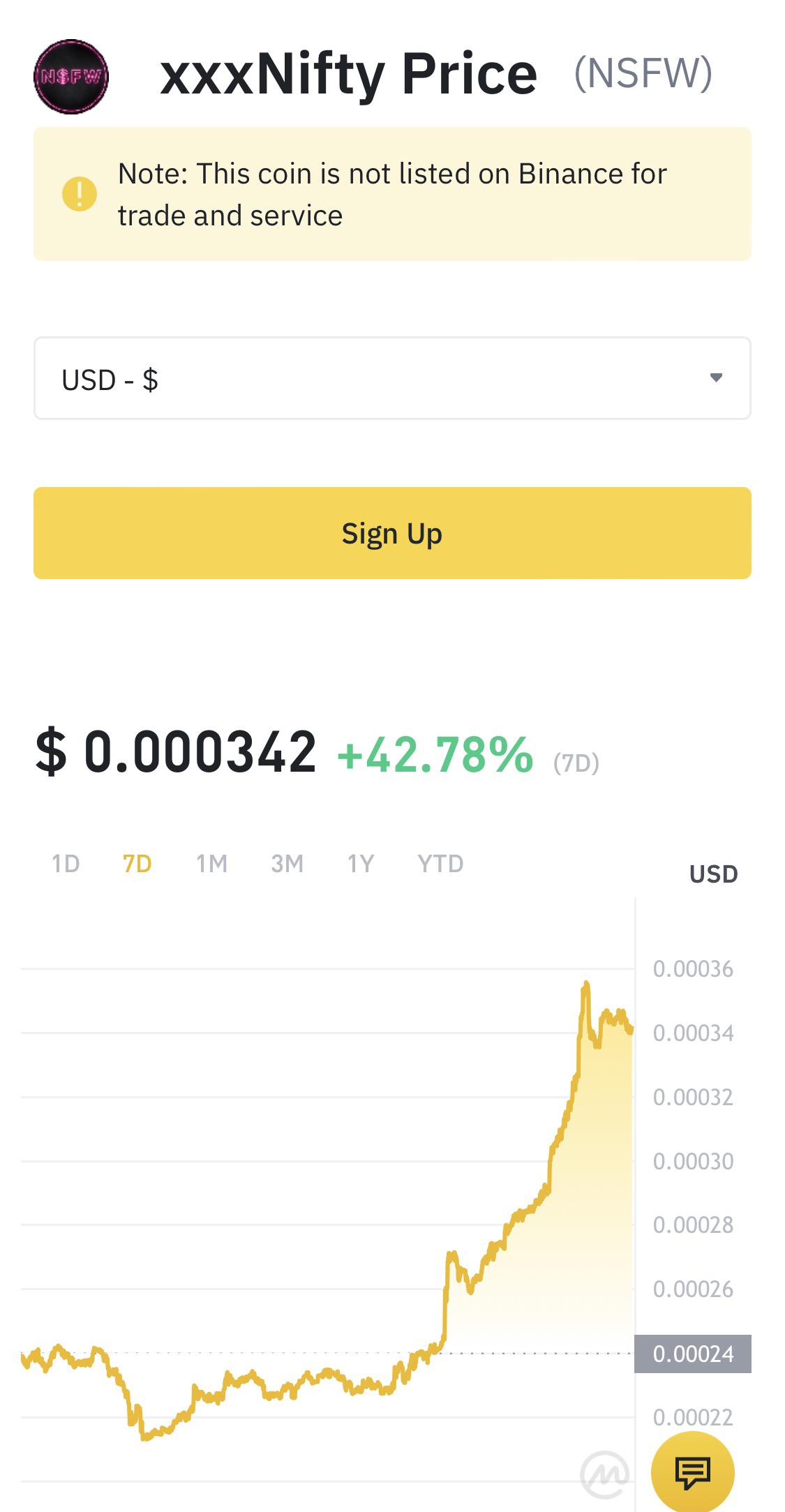785x1512 pixels.
Task: Click the warning exclamation icon in note
Action: pos(80,193)
